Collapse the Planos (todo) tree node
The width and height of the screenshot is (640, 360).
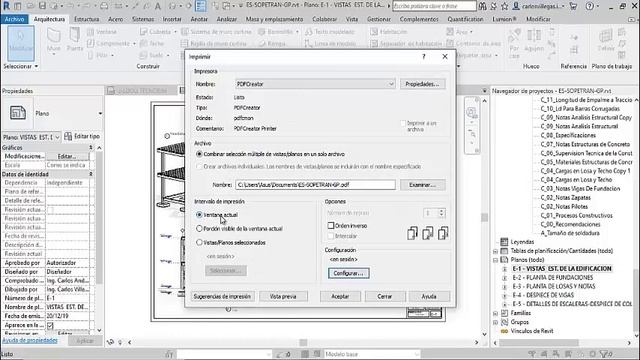click(x=496, y=260)
